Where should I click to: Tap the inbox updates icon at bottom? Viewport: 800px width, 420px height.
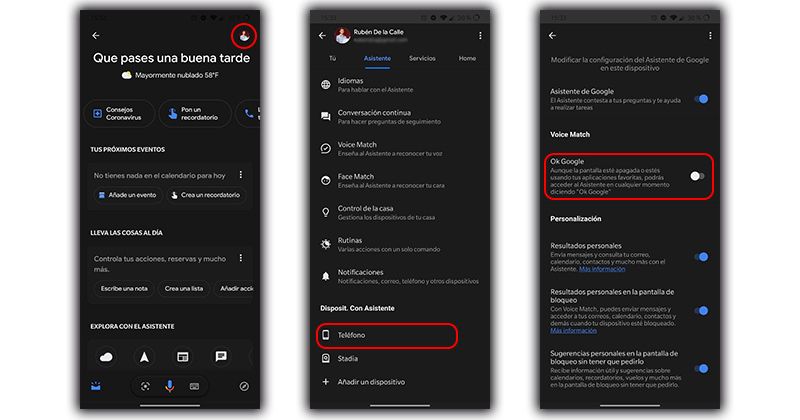tap(96, 386)
